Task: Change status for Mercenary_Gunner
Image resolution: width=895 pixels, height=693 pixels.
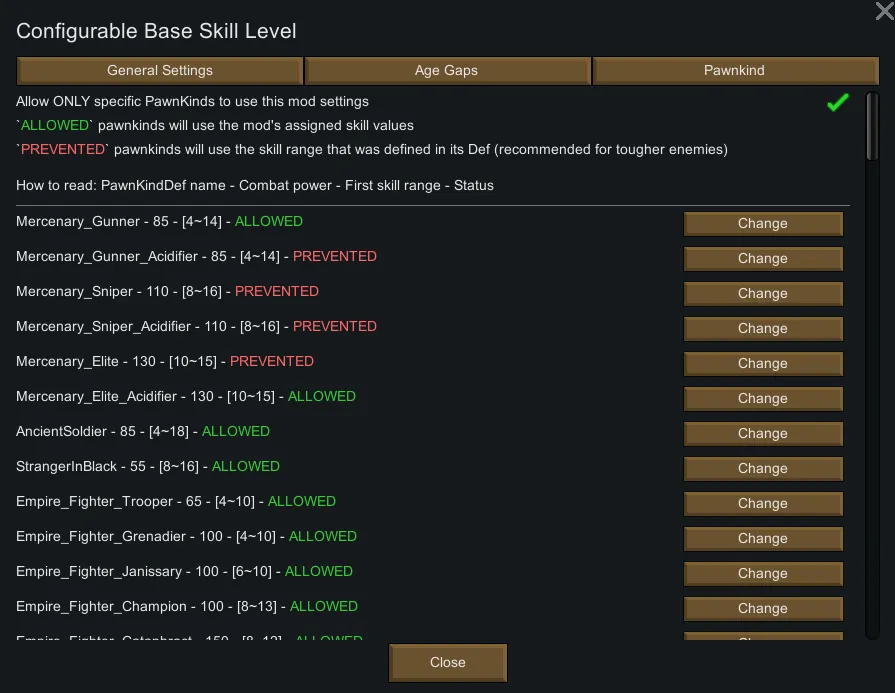Action: (763, 224)
